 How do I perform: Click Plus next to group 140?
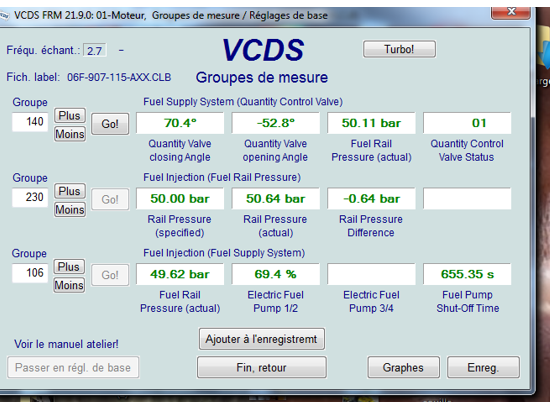click(69, 115)
